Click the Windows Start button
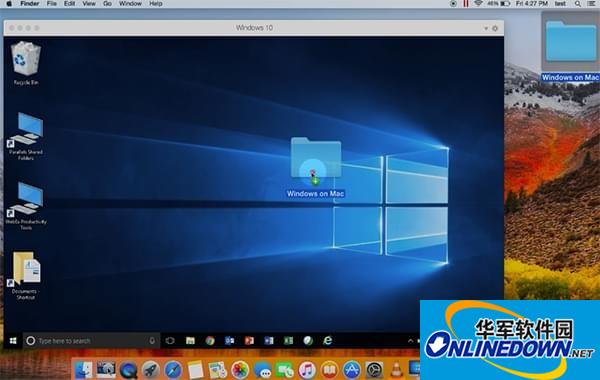Viewport: 600px width, 380px height. point(13,341)
